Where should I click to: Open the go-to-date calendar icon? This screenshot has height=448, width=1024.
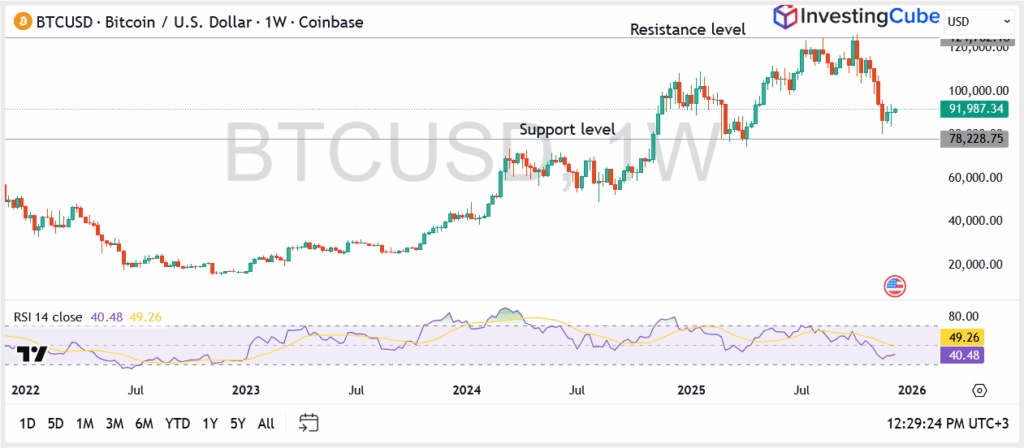pyautogui.click(x=309, y=423)
